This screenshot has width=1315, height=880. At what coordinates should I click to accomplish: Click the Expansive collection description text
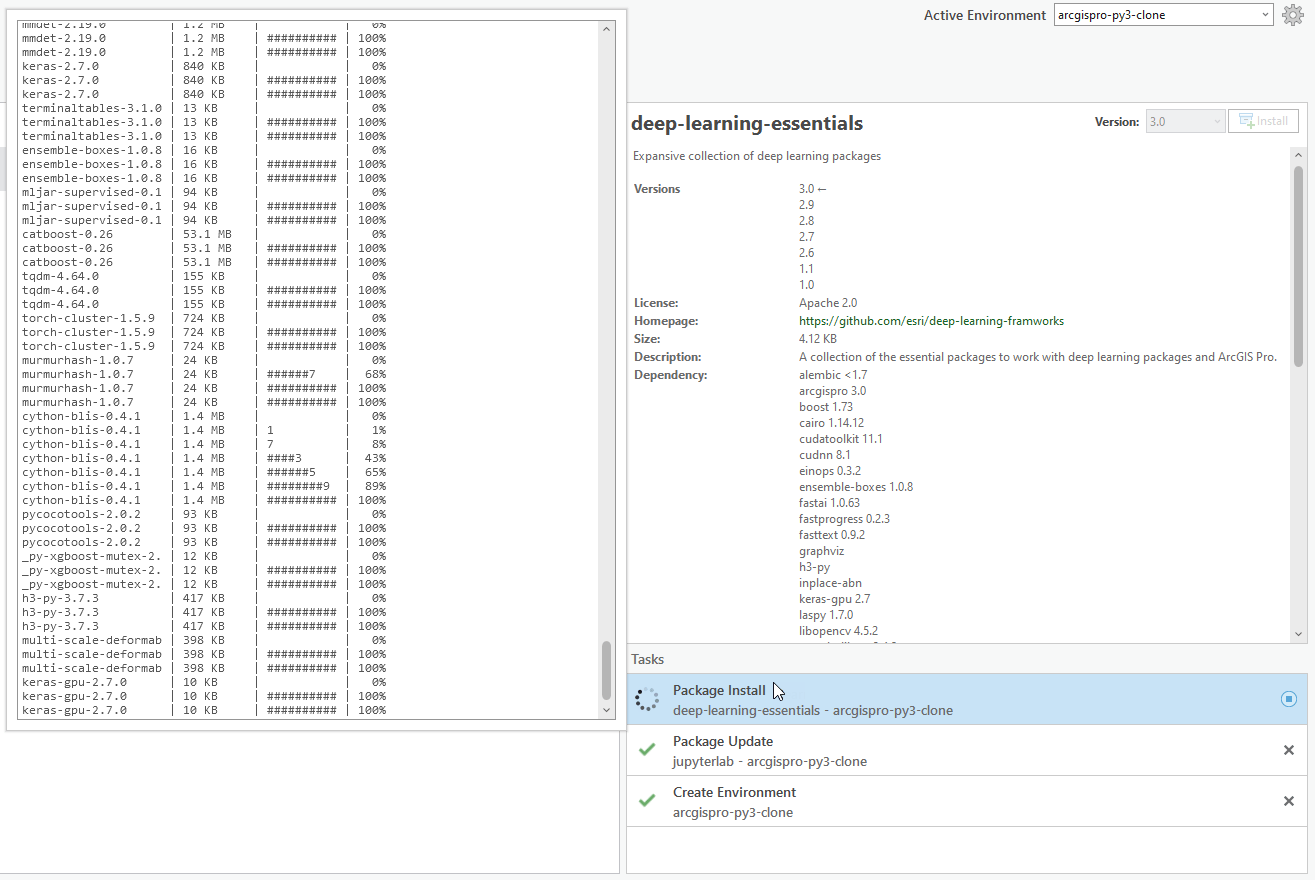[757, 156]
